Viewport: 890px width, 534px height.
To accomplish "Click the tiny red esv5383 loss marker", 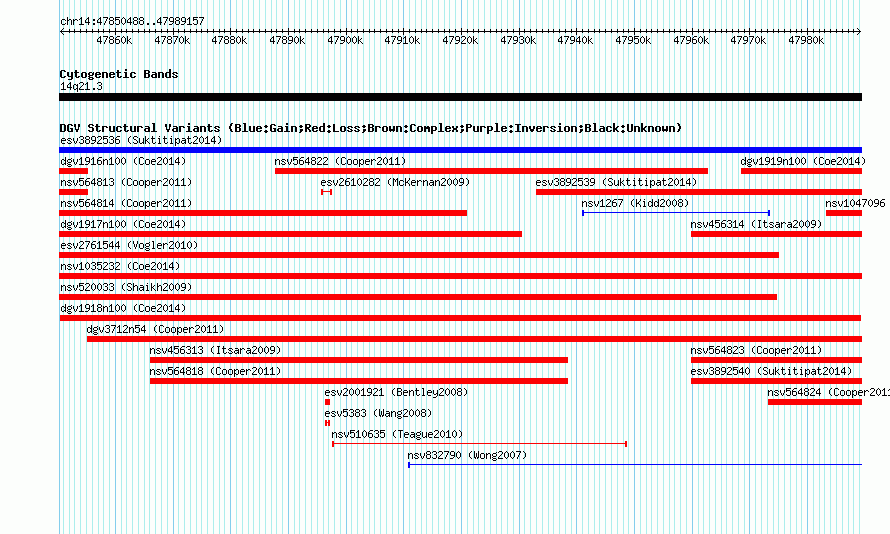I will pyautogui.click(x=327, y=423).
